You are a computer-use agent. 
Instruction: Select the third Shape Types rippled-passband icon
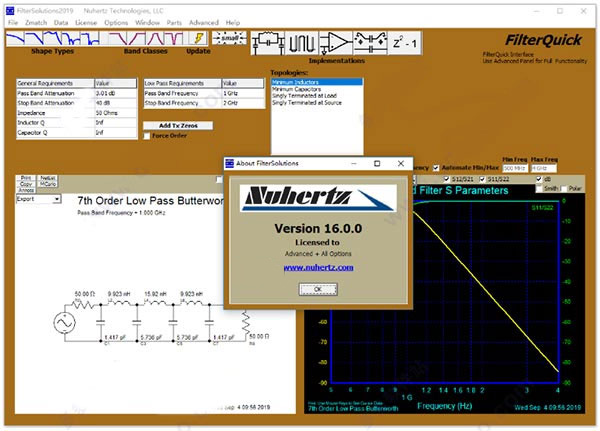(52, 39)
